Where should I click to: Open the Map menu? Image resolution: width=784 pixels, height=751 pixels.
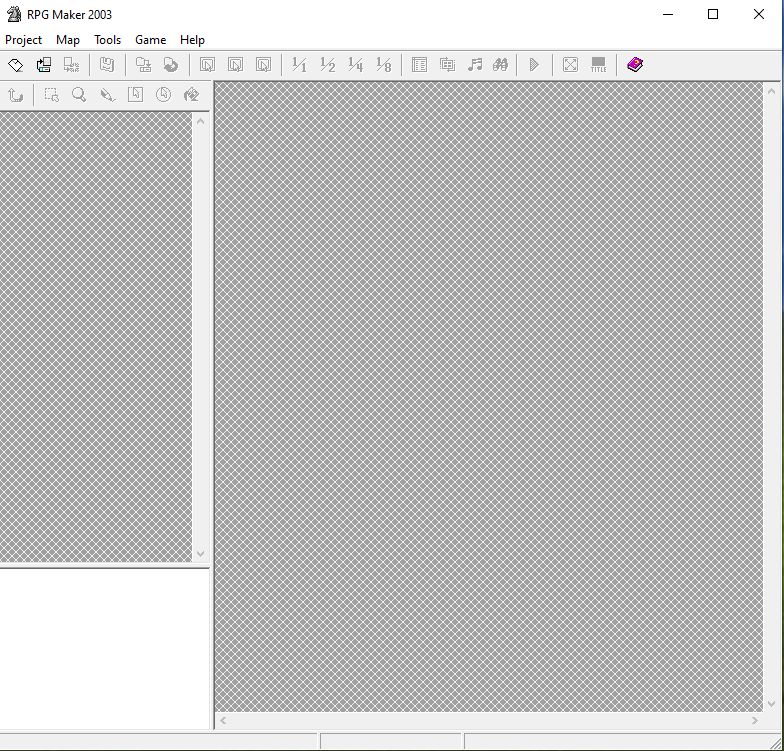pyautogui.click(x=68, y=40)
